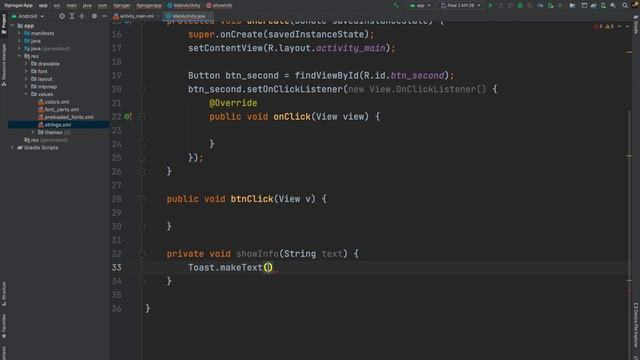Toggle code folding on line 20
Viewport: 640px width, 360px height.
(x=142, y=89)
